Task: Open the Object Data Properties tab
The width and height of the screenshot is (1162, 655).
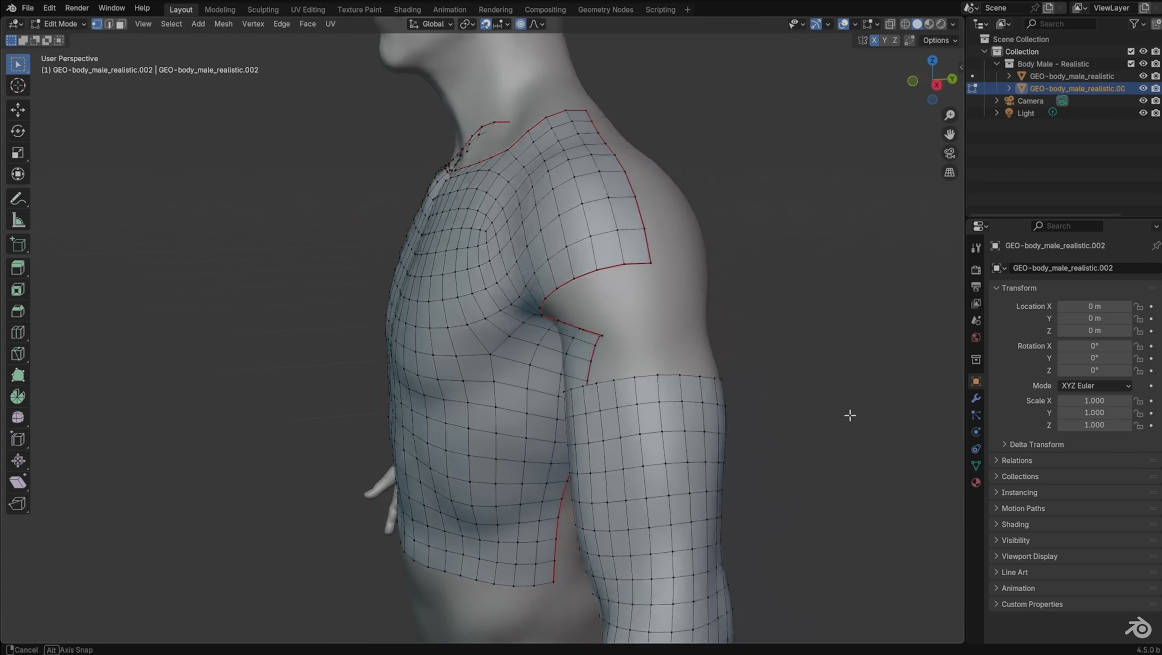Action: coord(976,463)
